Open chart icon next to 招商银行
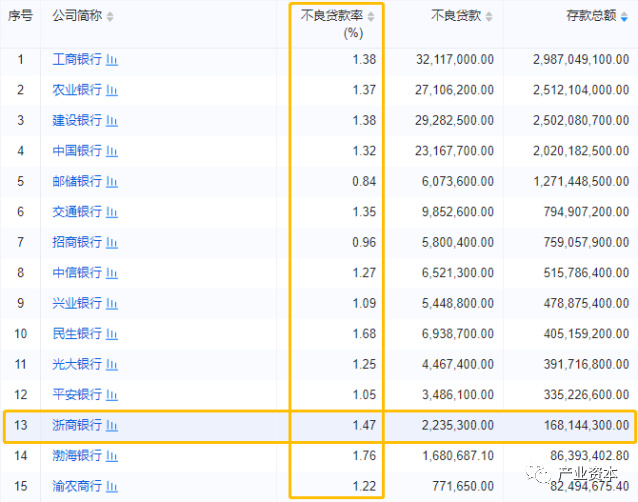 (x=112, y=243)
